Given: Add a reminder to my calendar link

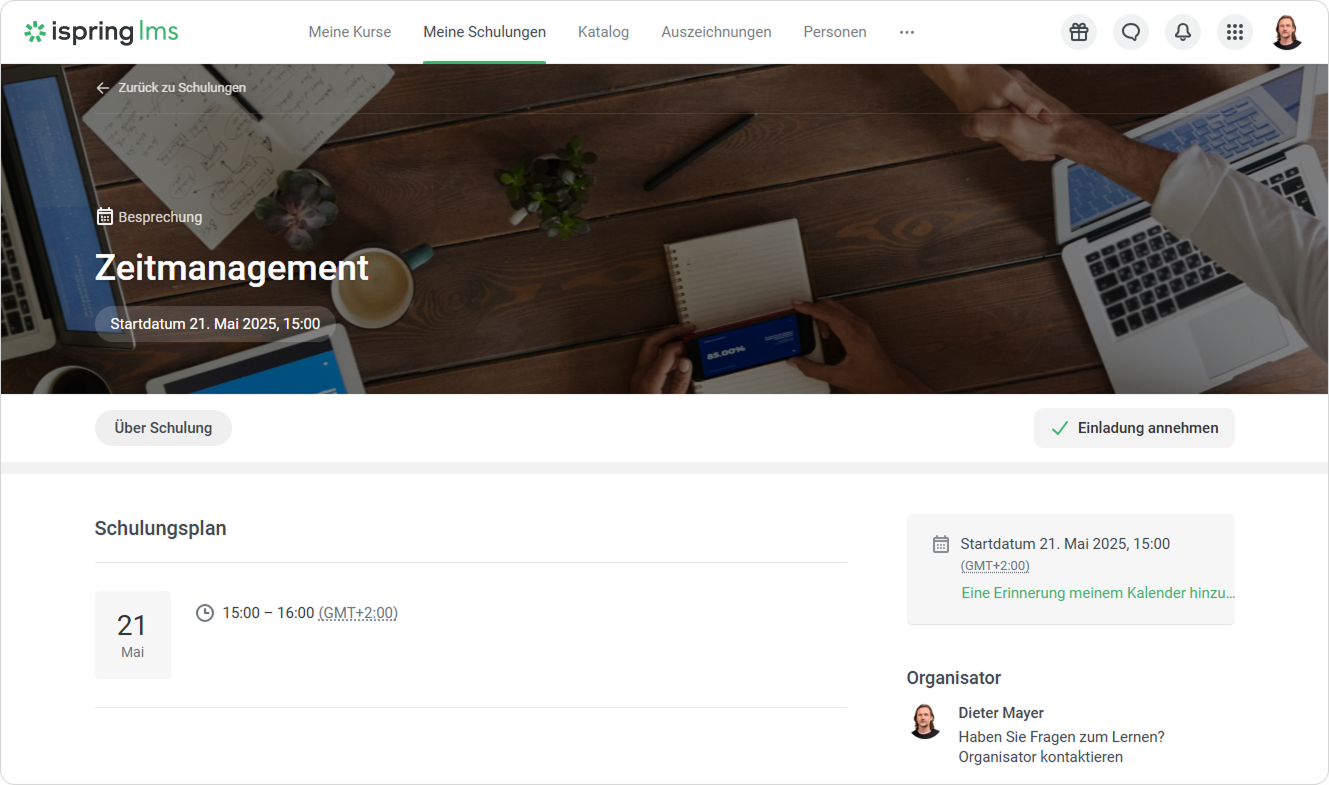Looking at the screenshot, I should pyautogui.click(x=1097, y=593).
